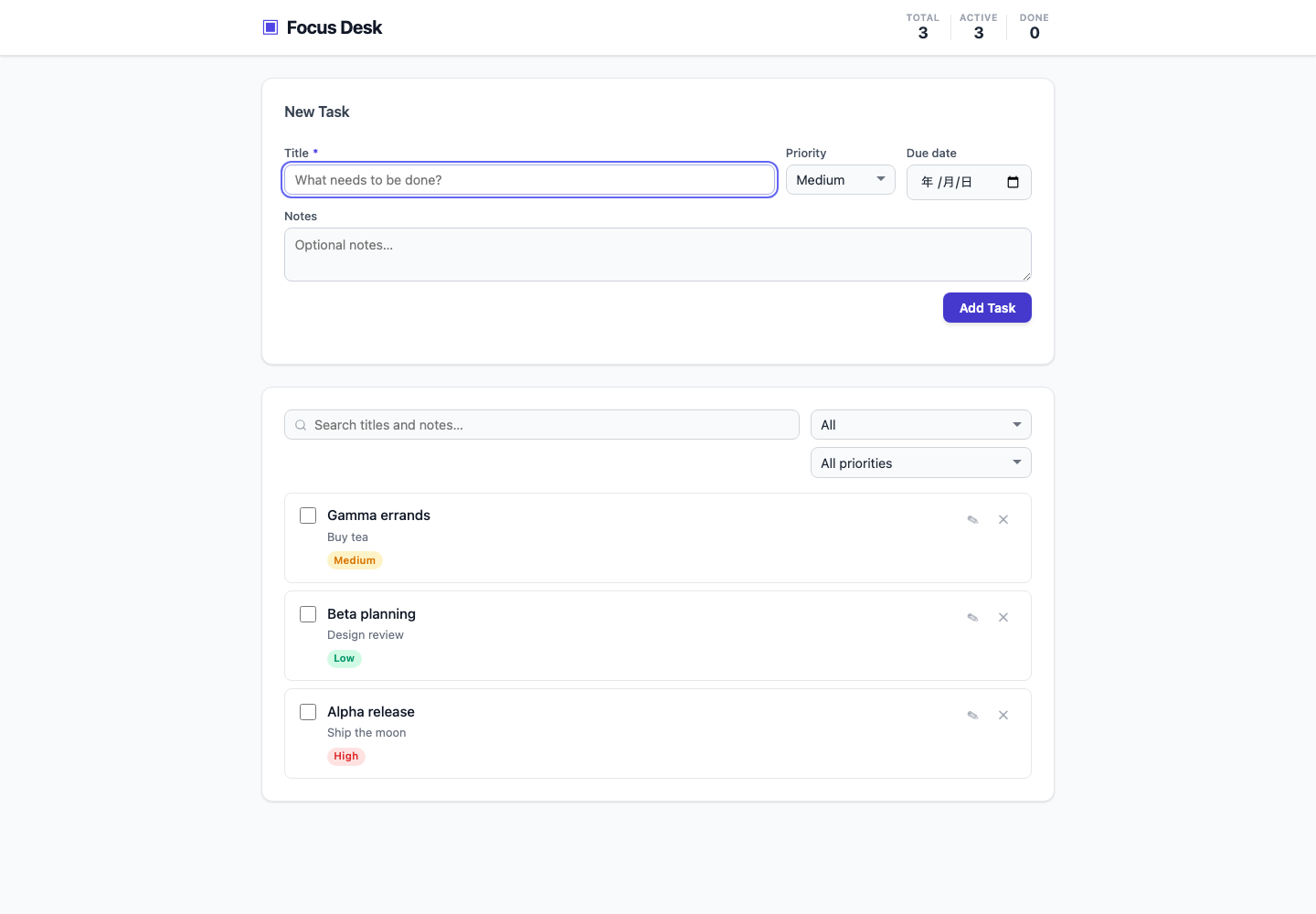Click the edit pencil icon for Gamma errands
Screen dimensions: 1316x914
pyautogui.click(x=972, y=519)
